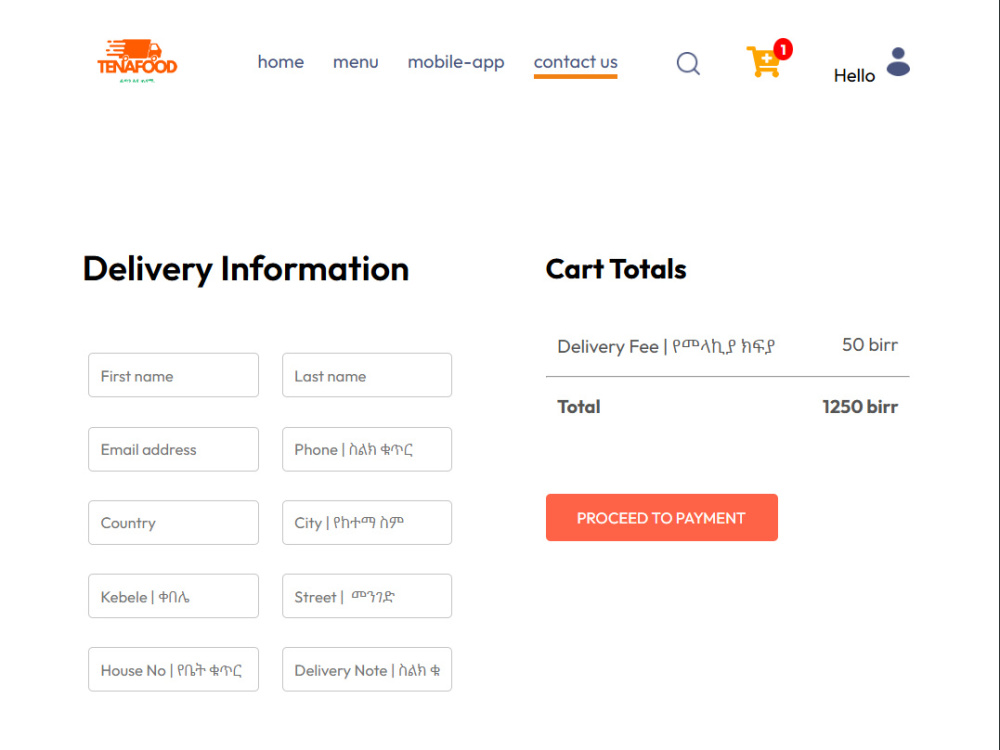Go to the home menu item

click(x=281, y=62)
